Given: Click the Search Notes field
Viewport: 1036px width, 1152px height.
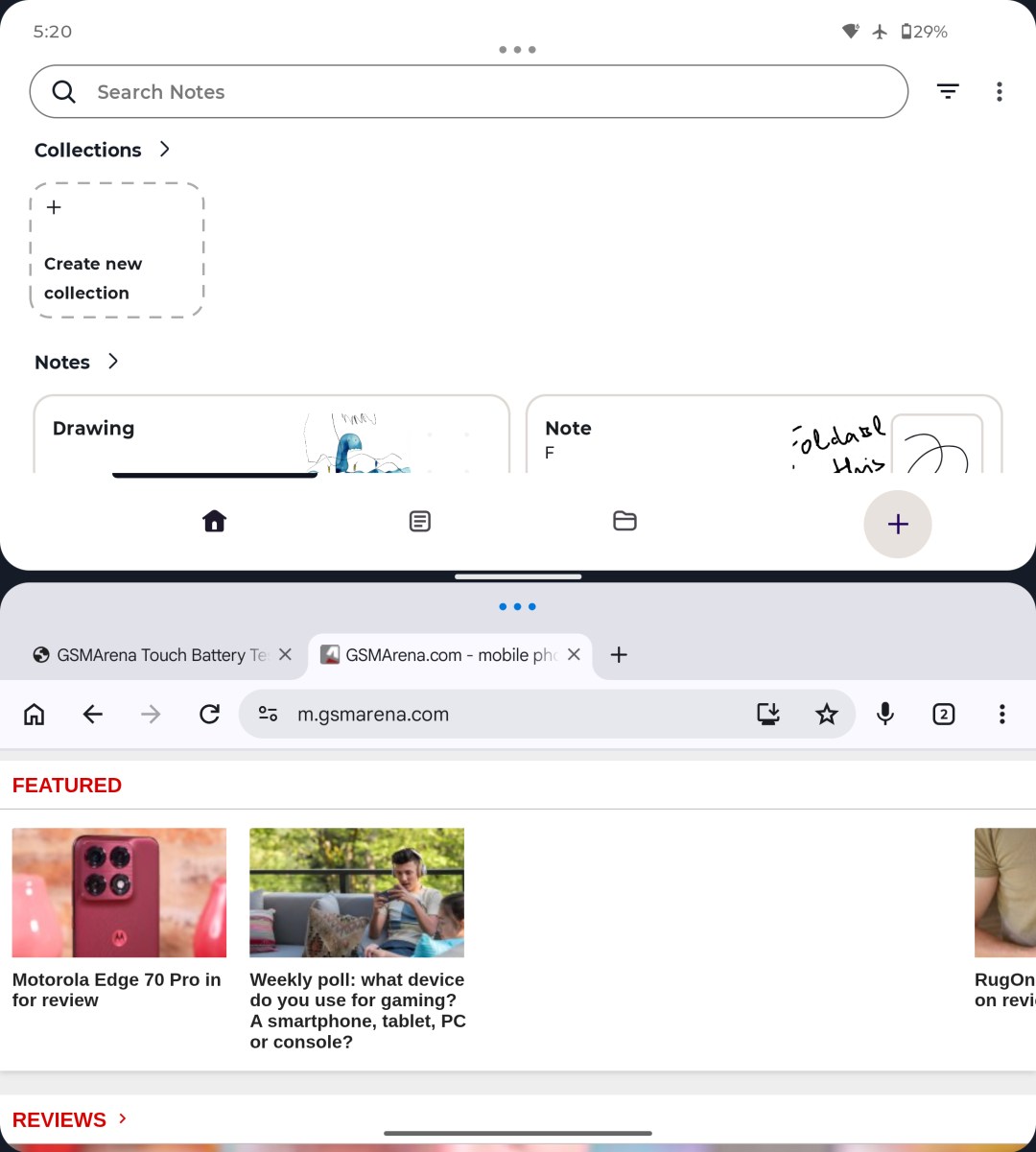Looking at the screenshot, I should pyautogui.click(x=469, y=91).
